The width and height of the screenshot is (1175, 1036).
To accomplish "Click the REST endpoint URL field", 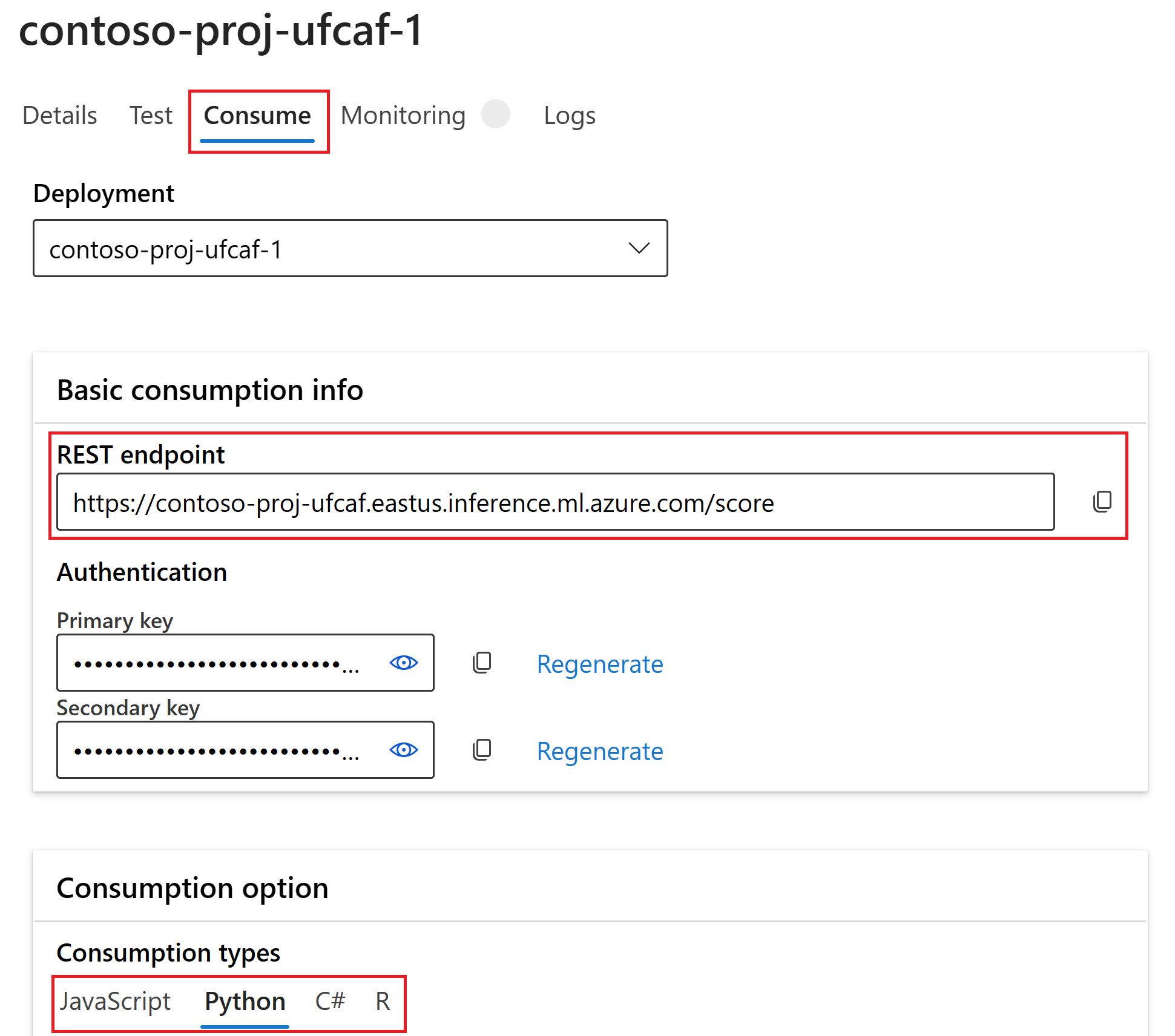I will (555, 502).
